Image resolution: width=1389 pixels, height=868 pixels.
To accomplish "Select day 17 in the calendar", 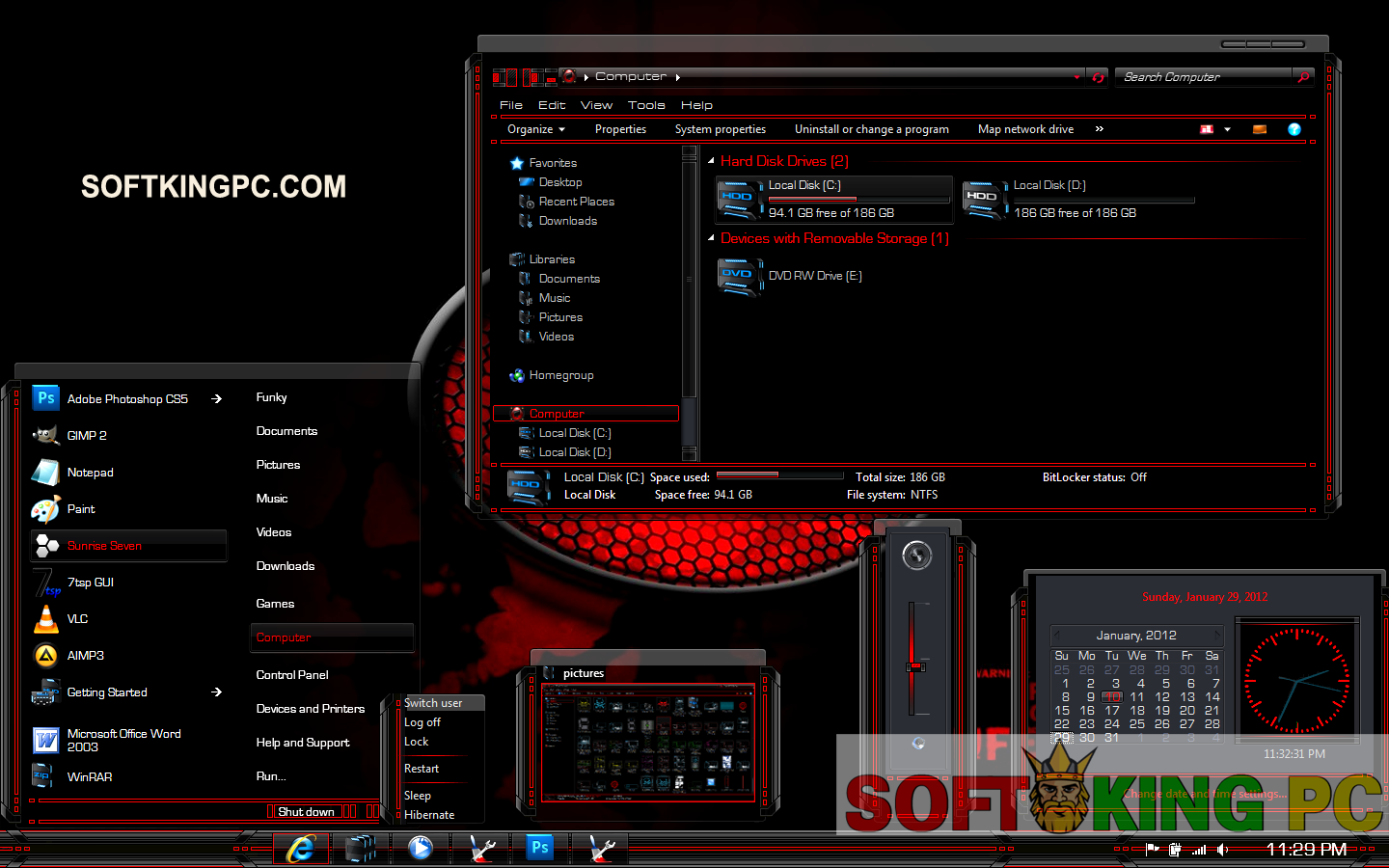I will pos(1112,710).
